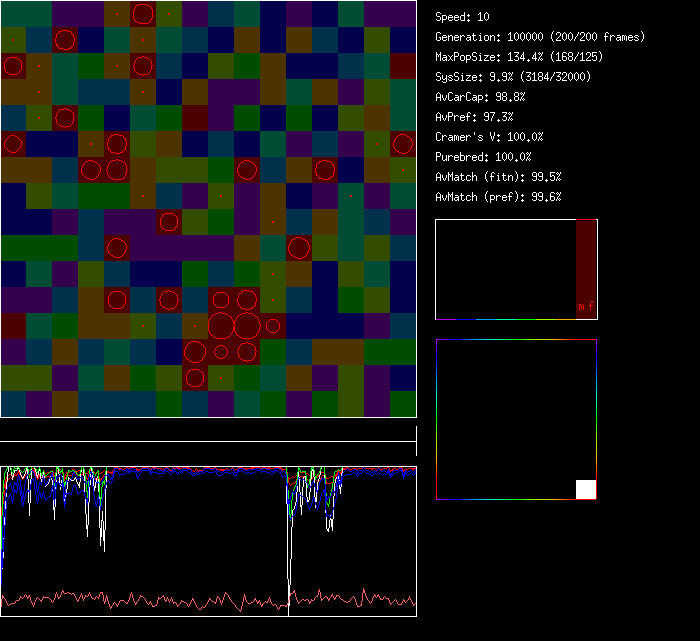Click the MaxPopSize statistic line
The height and width of the screenshot is (641, 700).
[520, 57]
